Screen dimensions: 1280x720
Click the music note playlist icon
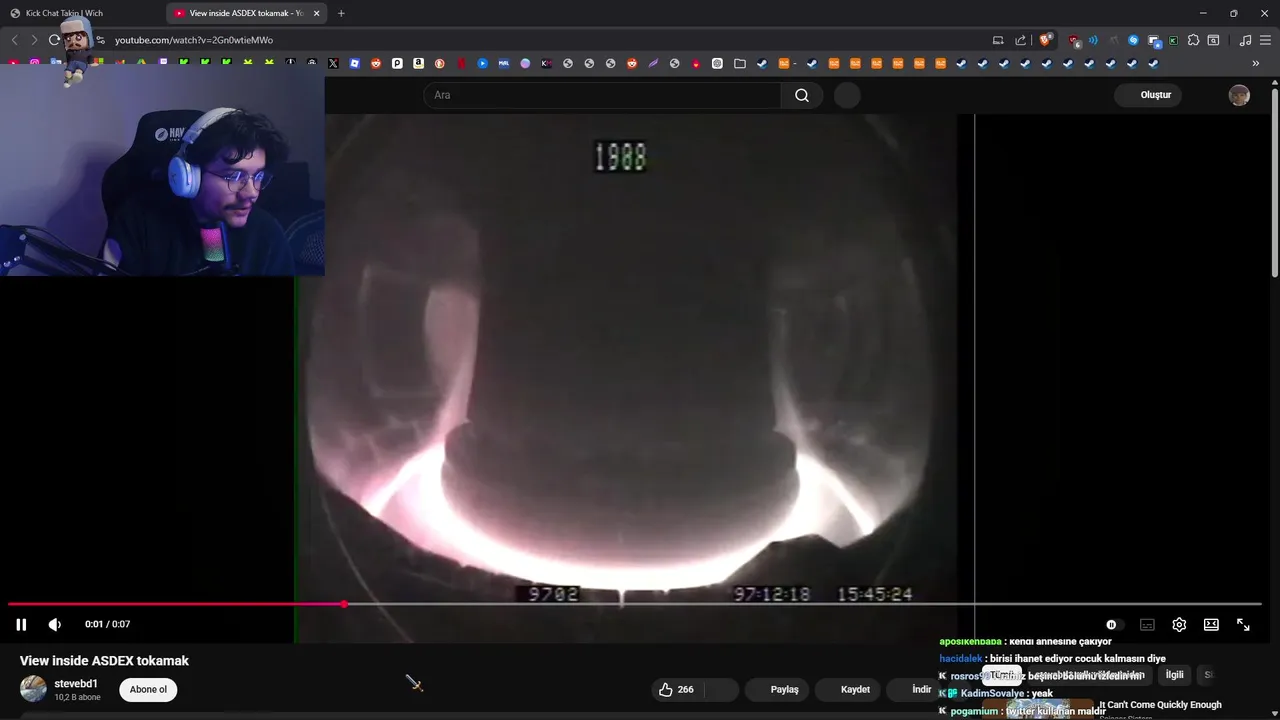click(1245, 40)
